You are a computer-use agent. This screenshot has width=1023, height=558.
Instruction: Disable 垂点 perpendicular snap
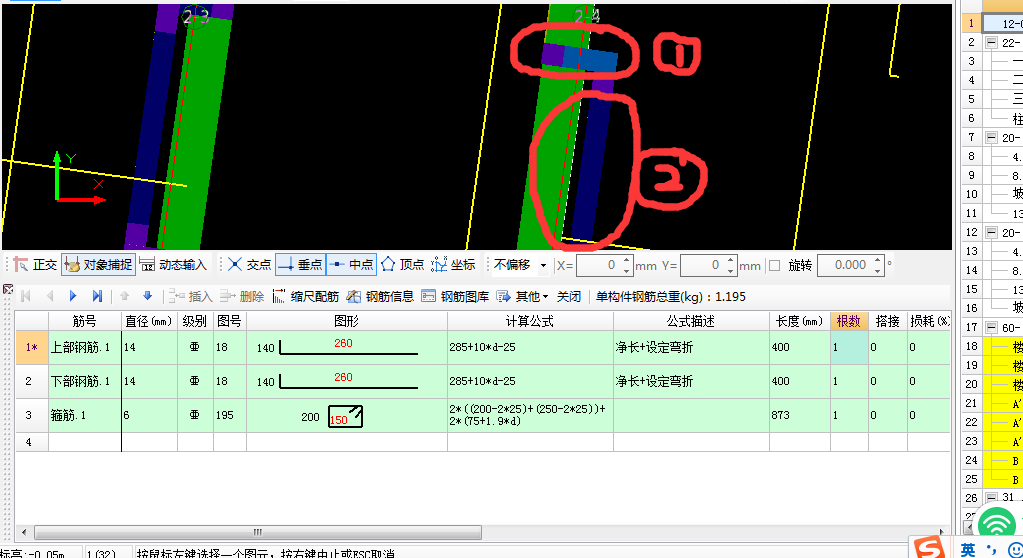coord(300,264)
